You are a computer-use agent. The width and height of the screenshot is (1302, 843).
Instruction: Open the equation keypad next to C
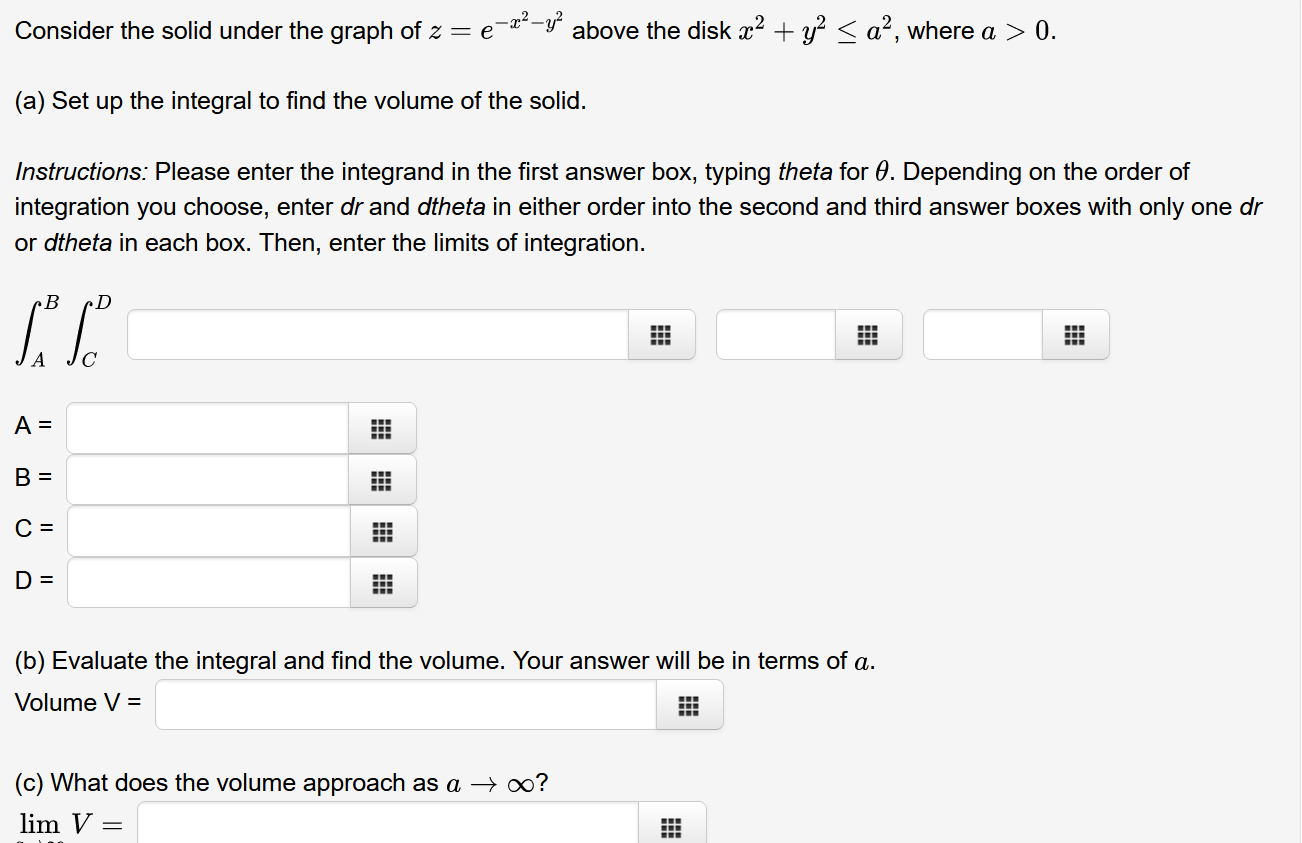381,531
